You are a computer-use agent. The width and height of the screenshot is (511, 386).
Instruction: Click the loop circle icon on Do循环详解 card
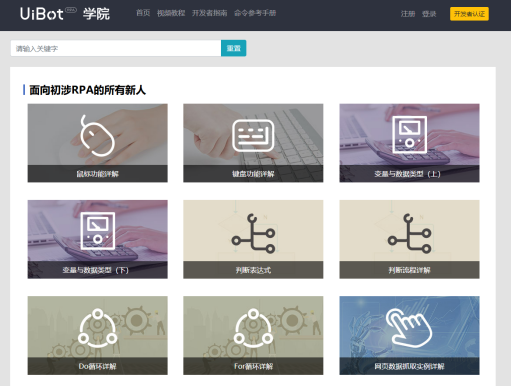[x=97, y=328]
